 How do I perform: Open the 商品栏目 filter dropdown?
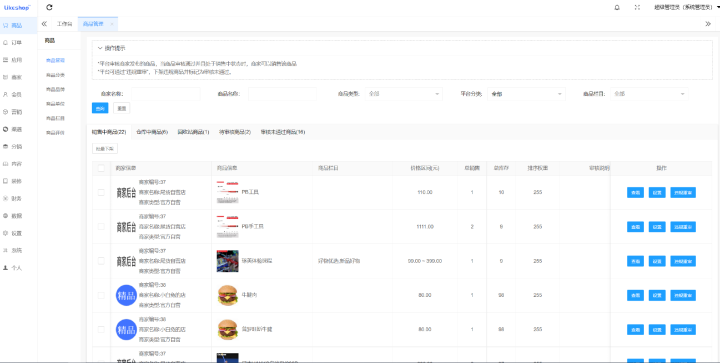649,94
